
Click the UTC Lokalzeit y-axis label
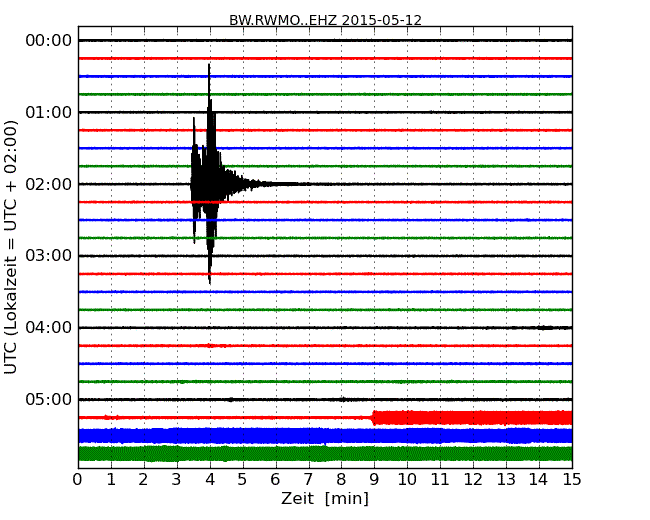(11, 247)
